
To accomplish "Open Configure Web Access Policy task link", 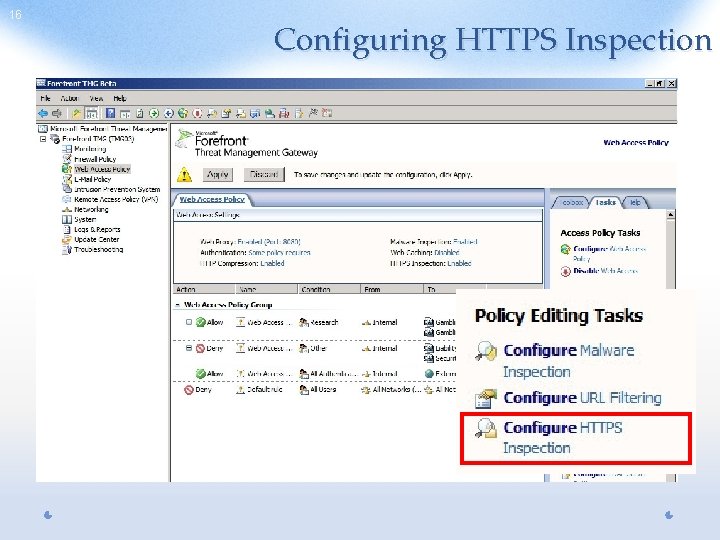I will click(609, 253).
